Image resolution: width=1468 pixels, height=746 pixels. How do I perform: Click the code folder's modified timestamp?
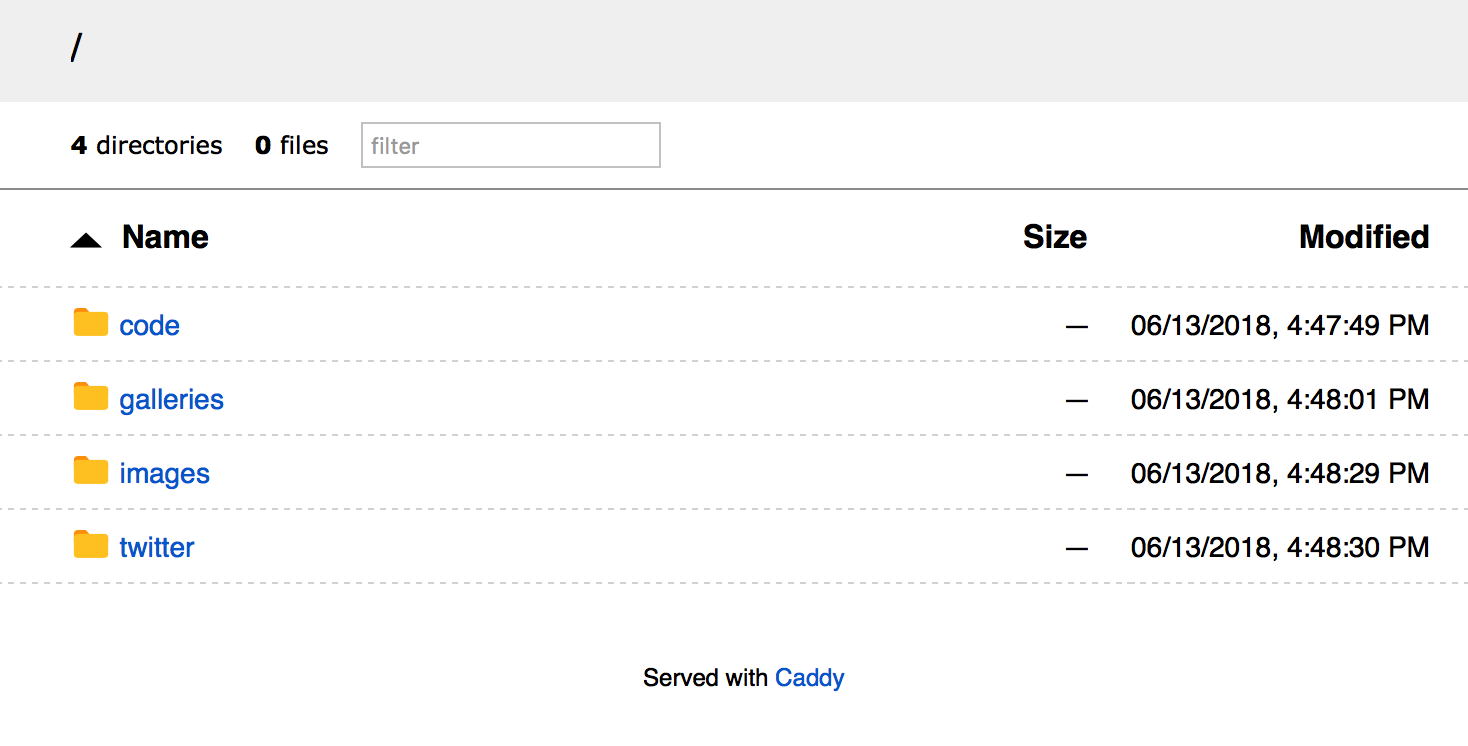click(x=1279, y=326)
